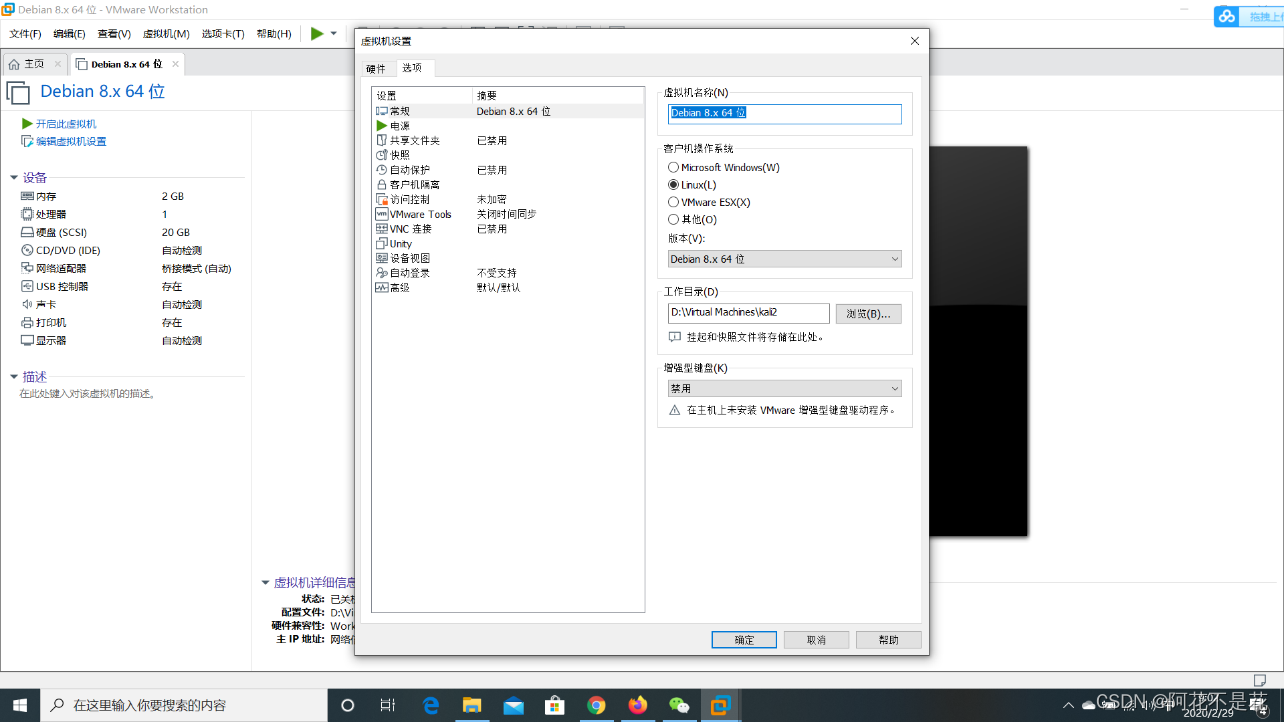Open 版本 dropdown showing Debian 8.x 64 位

(785, 259)
